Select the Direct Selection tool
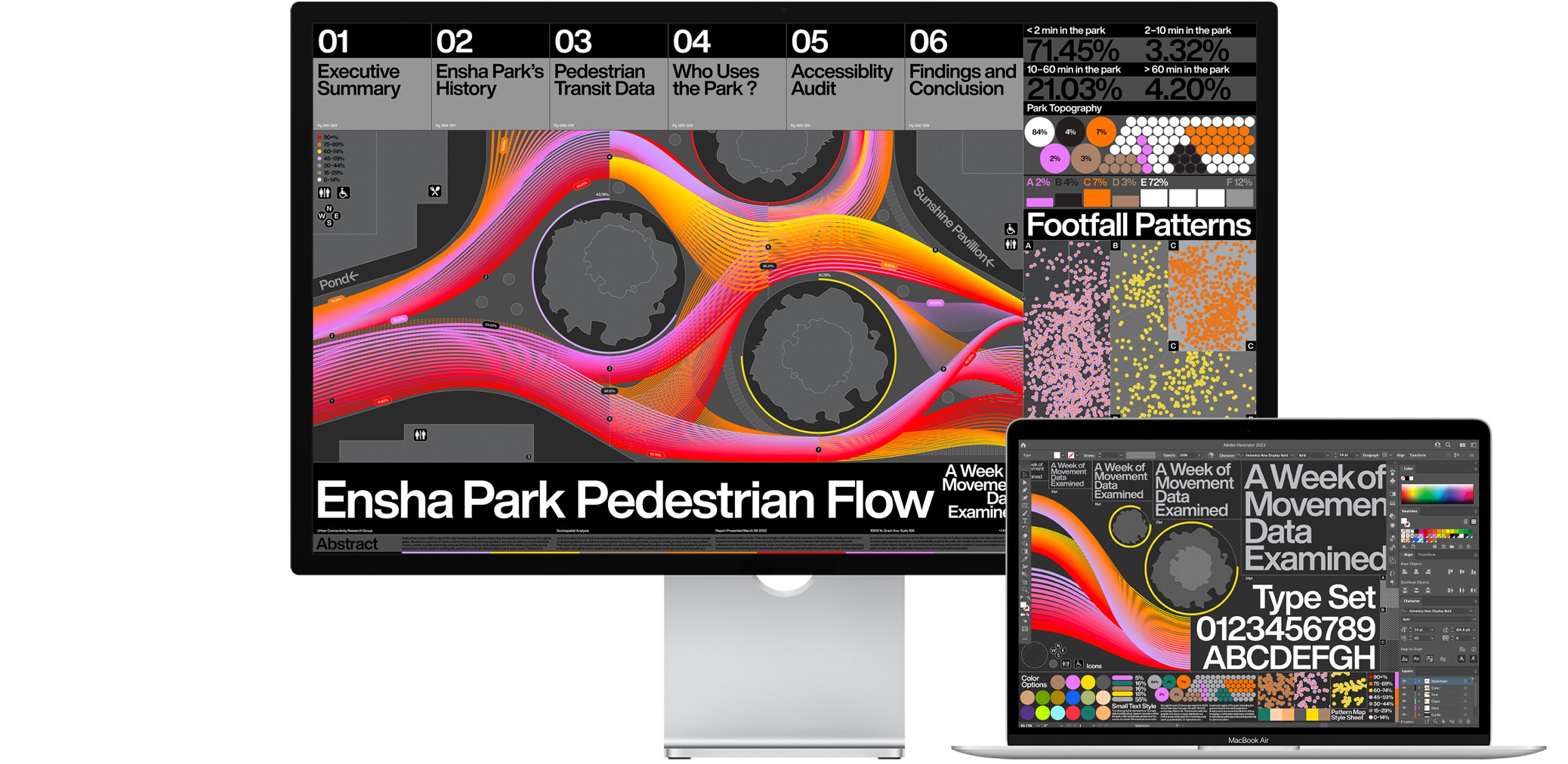Viewport: 1568px width, 764px height. tap(1024, 482)
